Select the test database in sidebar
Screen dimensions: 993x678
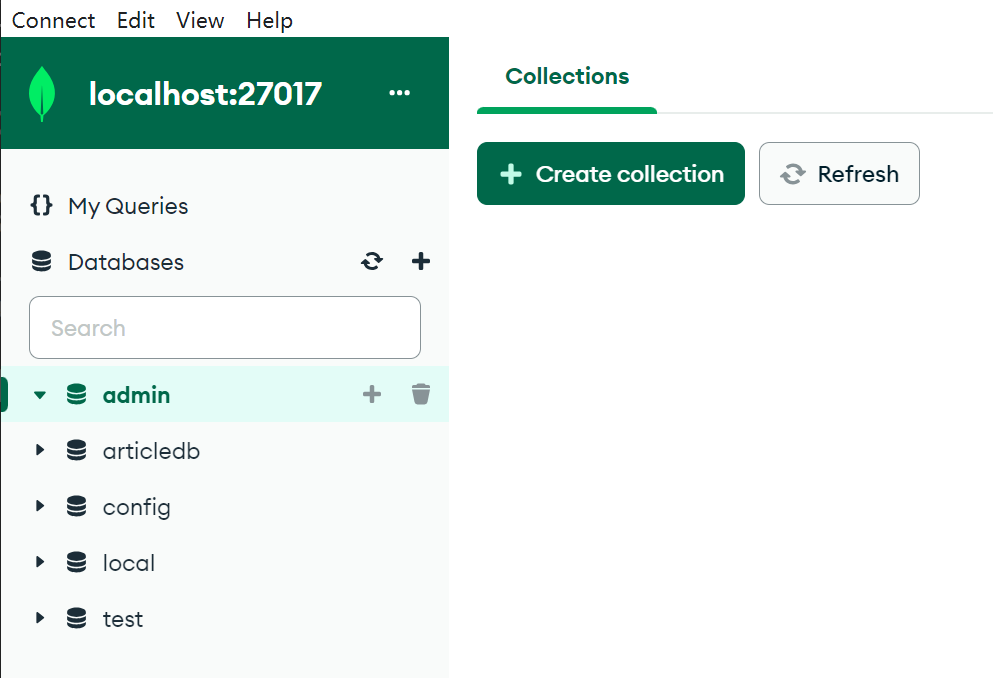pos(123,619)
